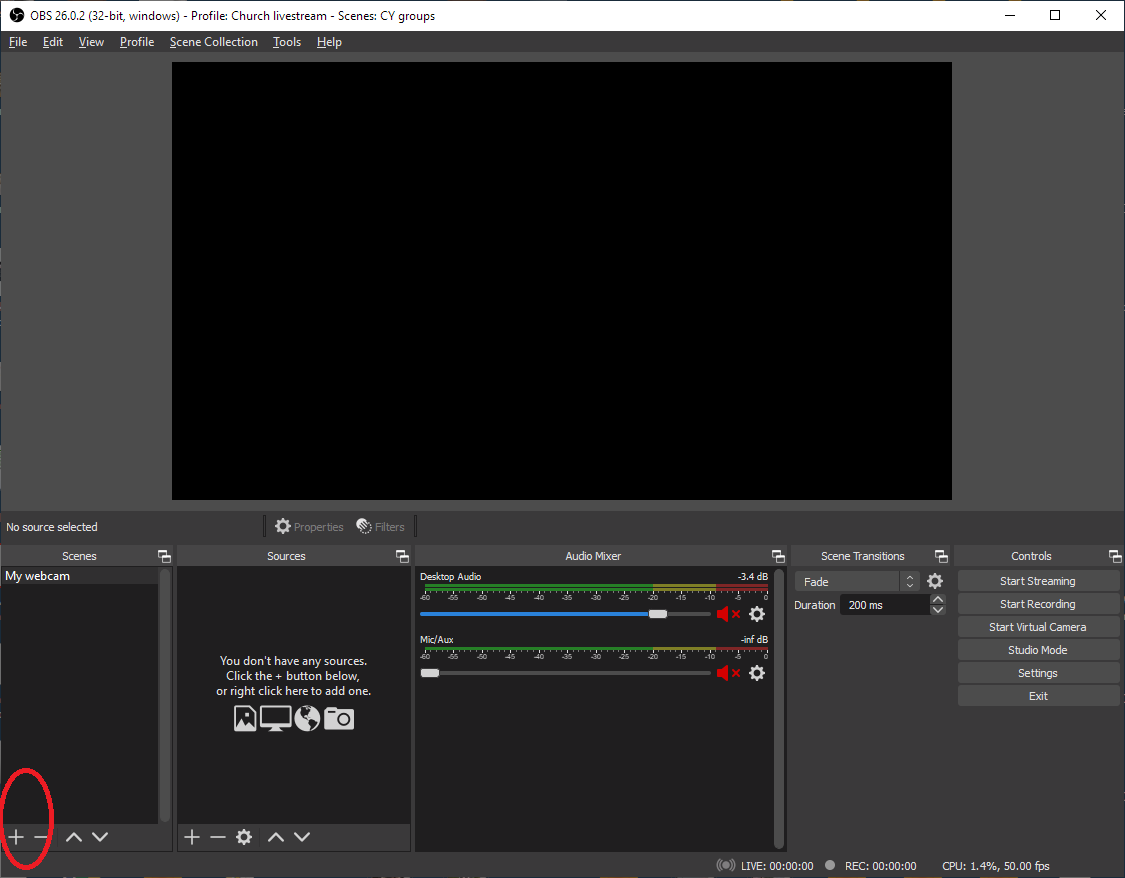Image resolution: width=1125 pixels, height=878 pixels.
Task: Open the Scene Collection menu
Action: [x=214, y=42]
